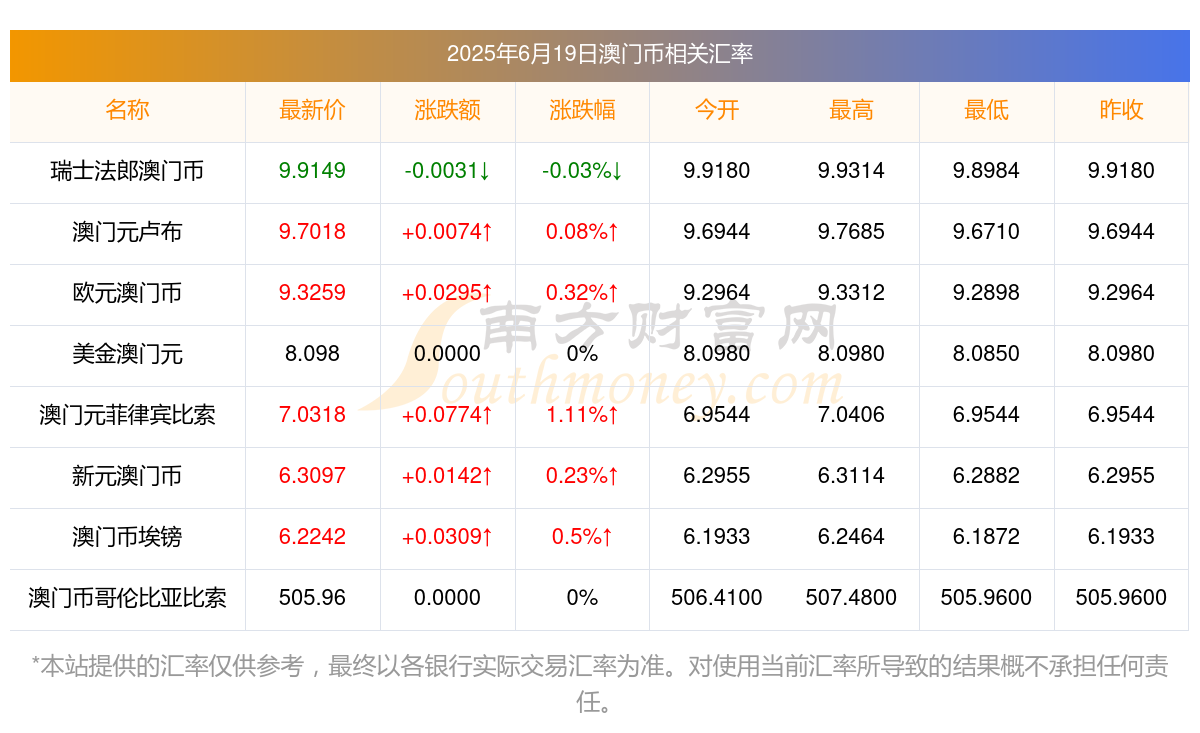Click the table title 2025年6月19日澳门币相关汇率
The width and height of the screenshot is (1200, 733).
point(599,54)
